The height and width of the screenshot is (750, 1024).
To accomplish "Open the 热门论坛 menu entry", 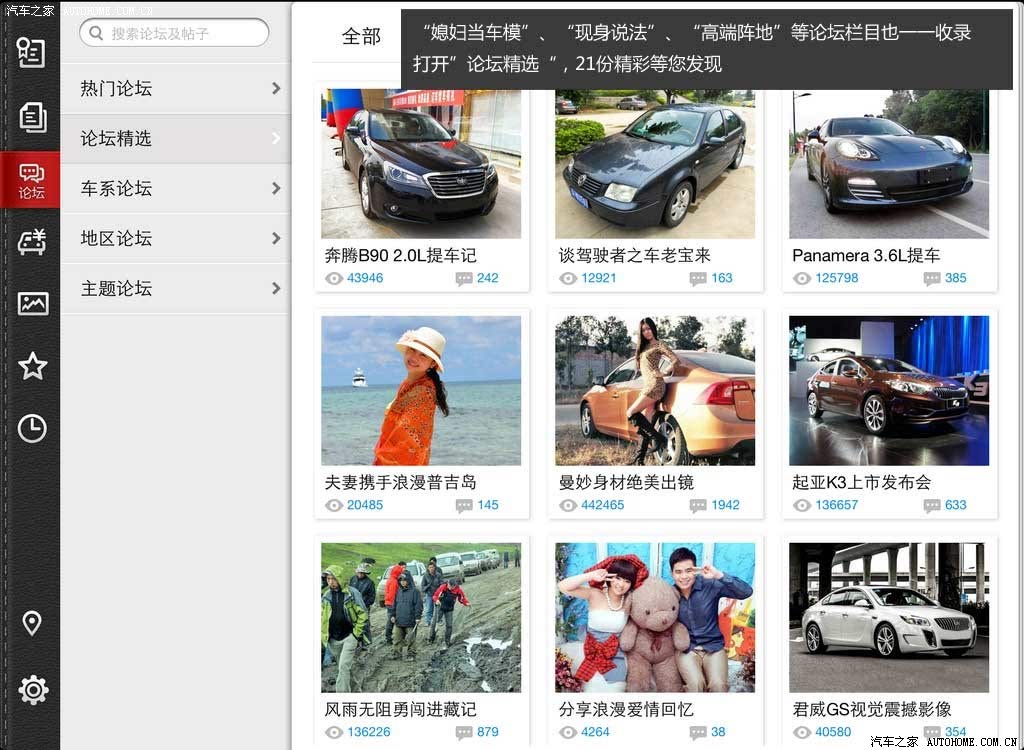I will click(176, 88).
